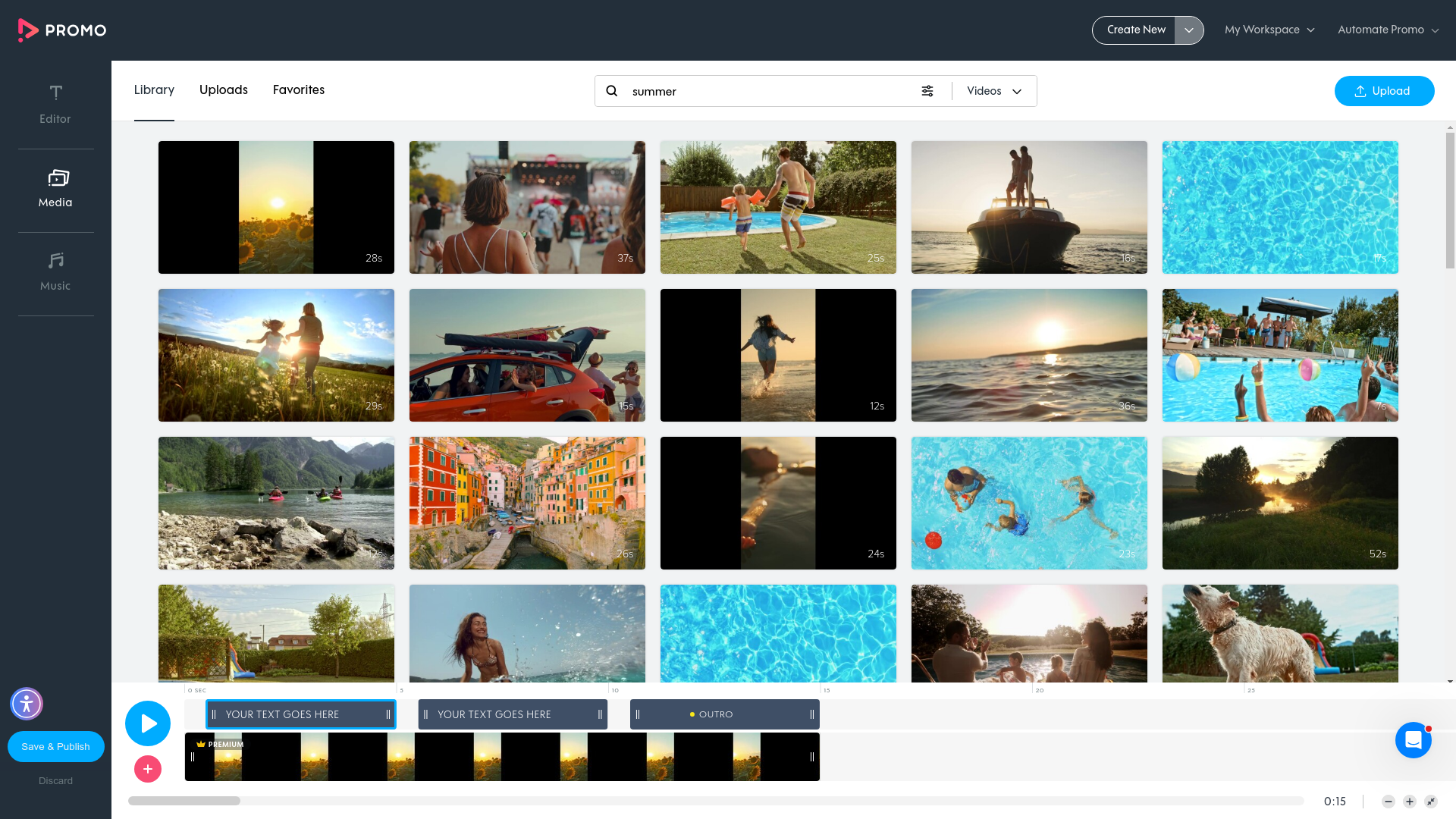1456x819 pixels.
Task: Fit timeline to screen icon
Action: [1430, 802]
